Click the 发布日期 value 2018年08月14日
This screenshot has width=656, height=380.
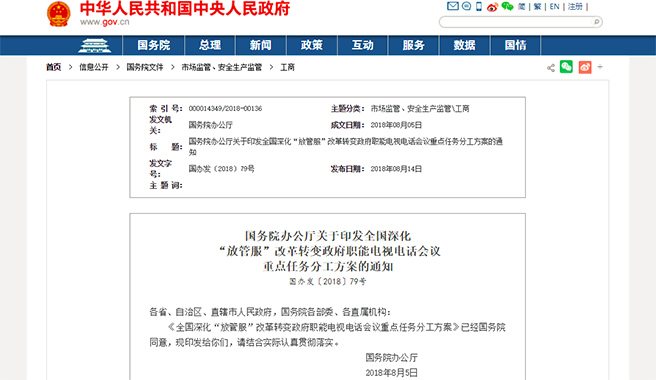[396, 169]
